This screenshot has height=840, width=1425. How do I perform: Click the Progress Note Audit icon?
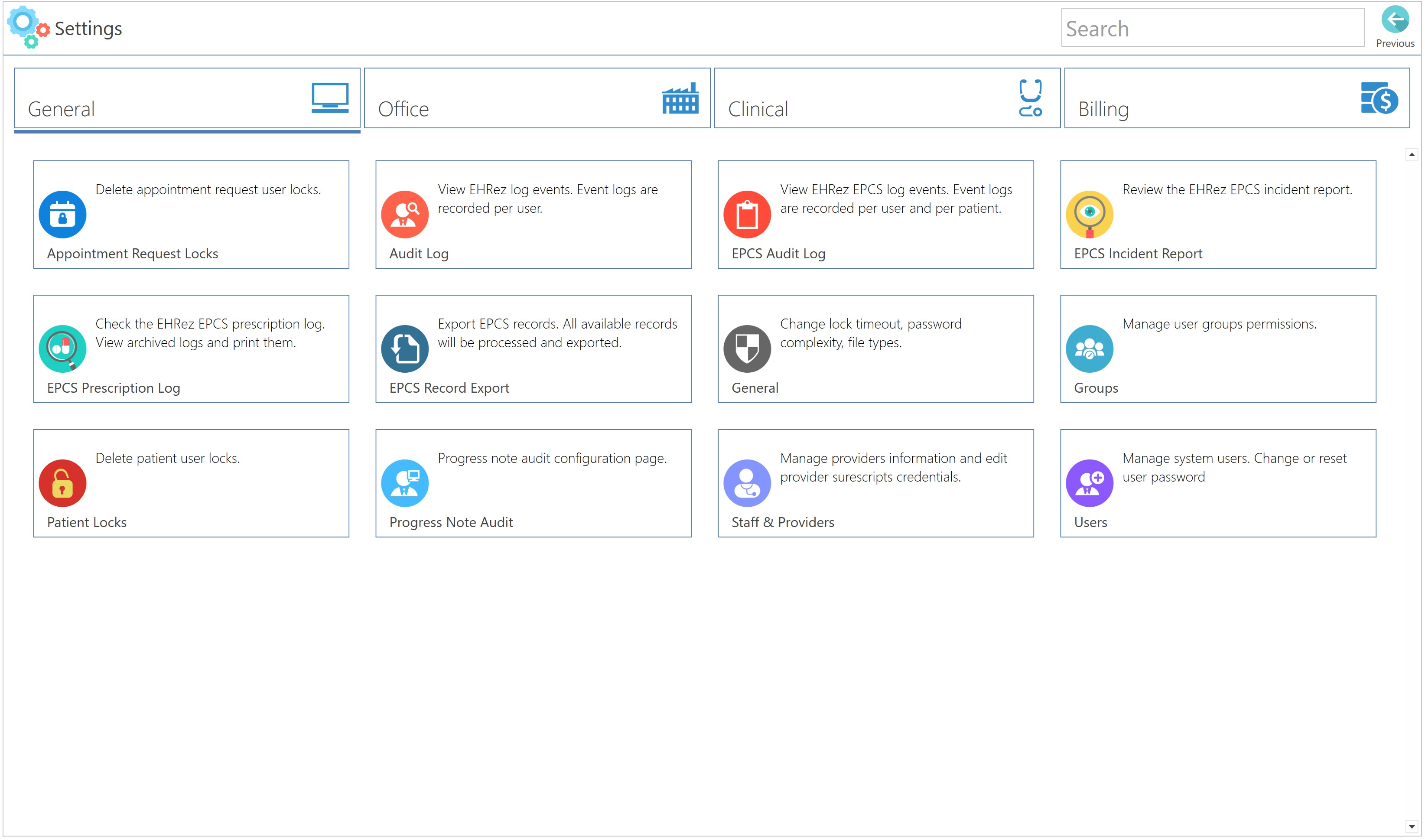(405, 483)
